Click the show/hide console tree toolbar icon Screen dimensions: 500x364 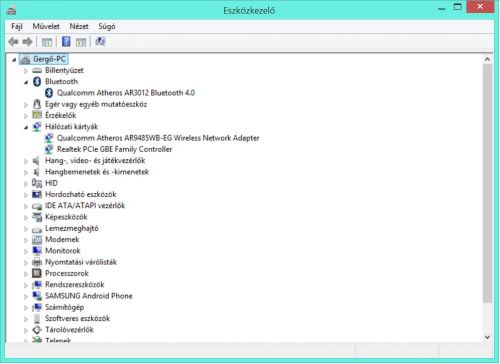point(47,42)
